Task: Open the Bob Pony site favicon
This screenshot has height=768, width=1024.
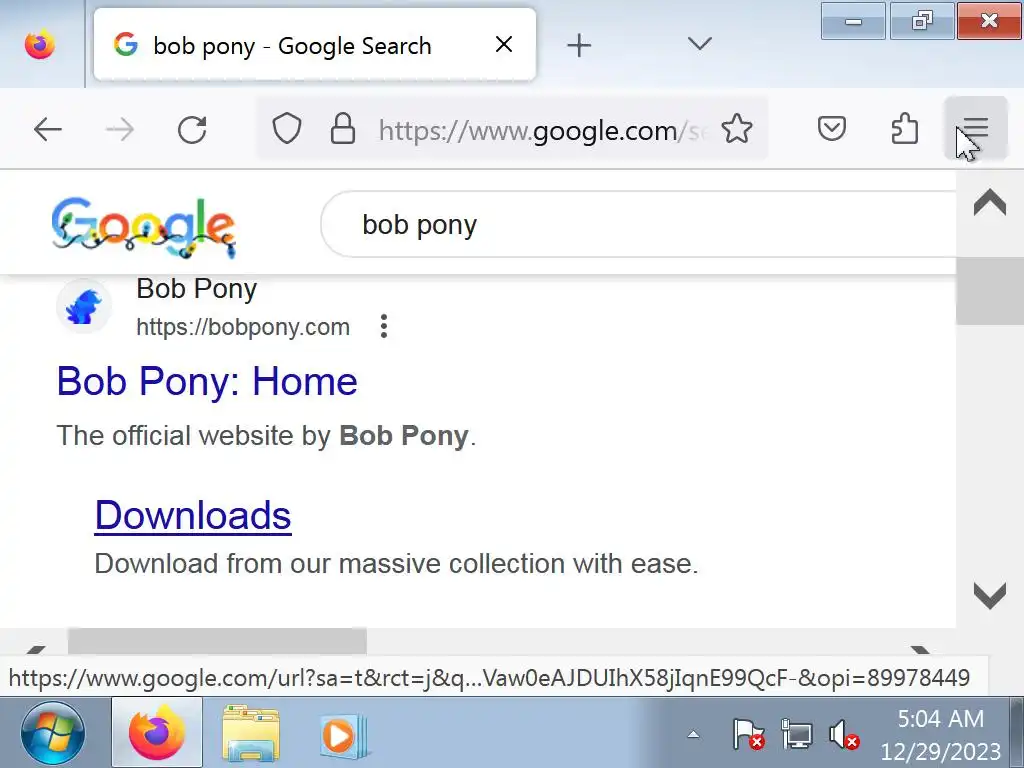Action: pos(84,306)
